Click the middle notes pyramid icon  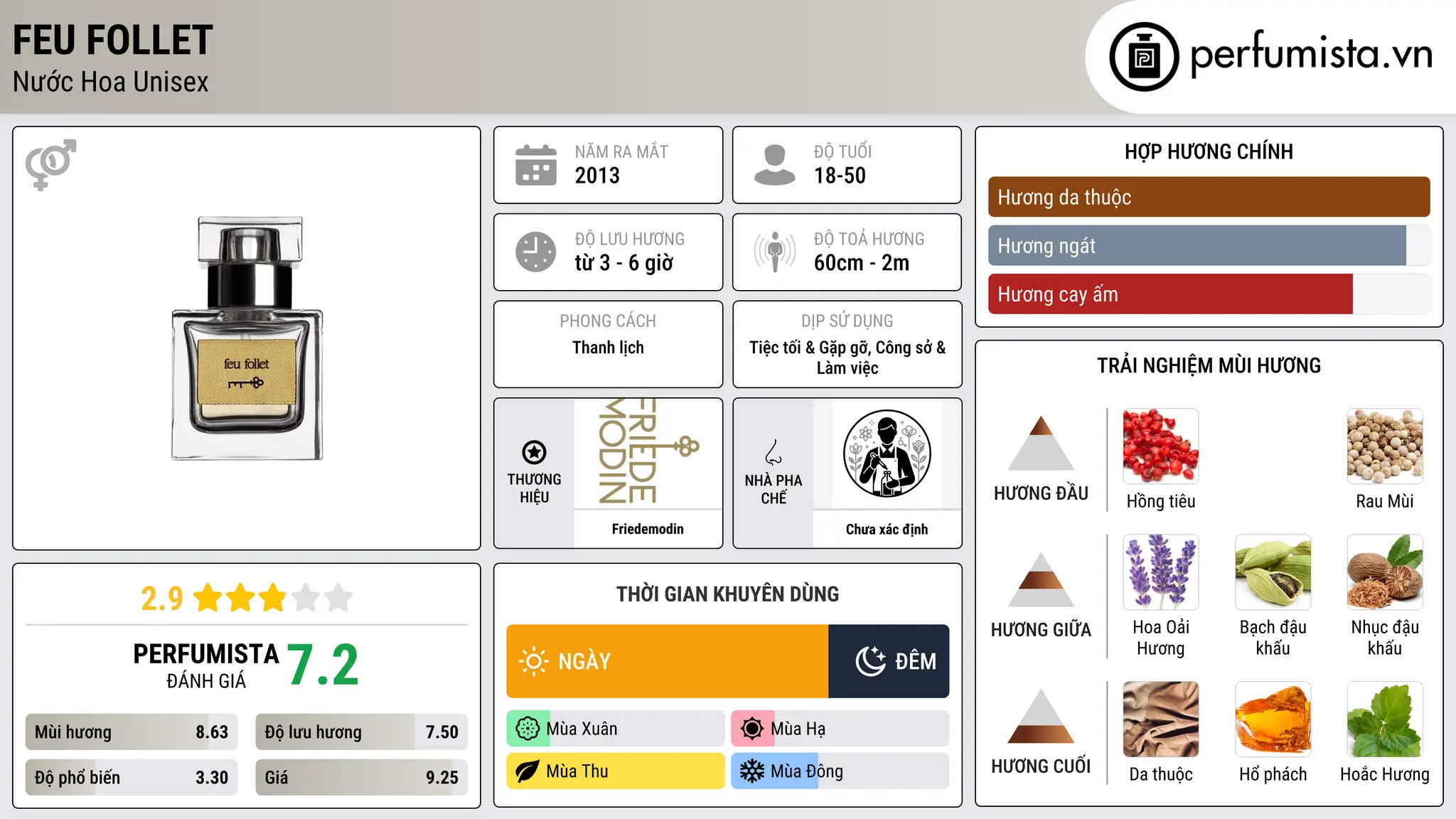click(1041, 579)
